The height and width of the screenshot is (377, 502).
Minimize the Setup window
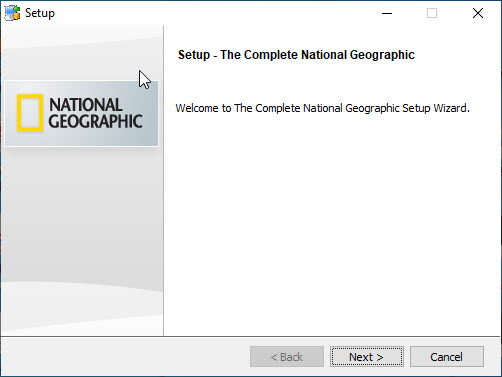pyautogui.click(x=387, y=13)
